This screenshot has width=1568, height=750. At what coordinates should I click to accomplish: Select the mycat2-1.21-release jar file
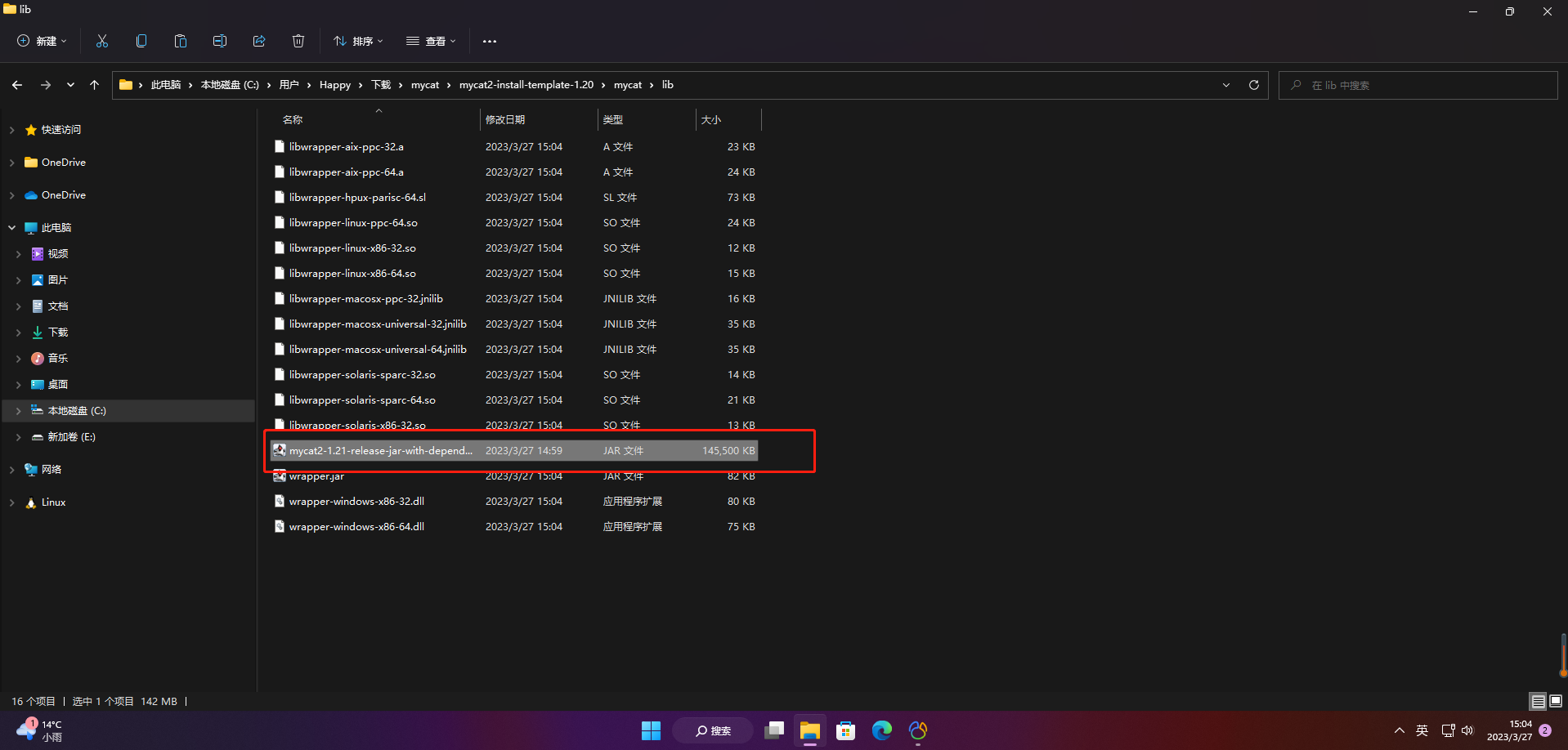click(514, 451)
